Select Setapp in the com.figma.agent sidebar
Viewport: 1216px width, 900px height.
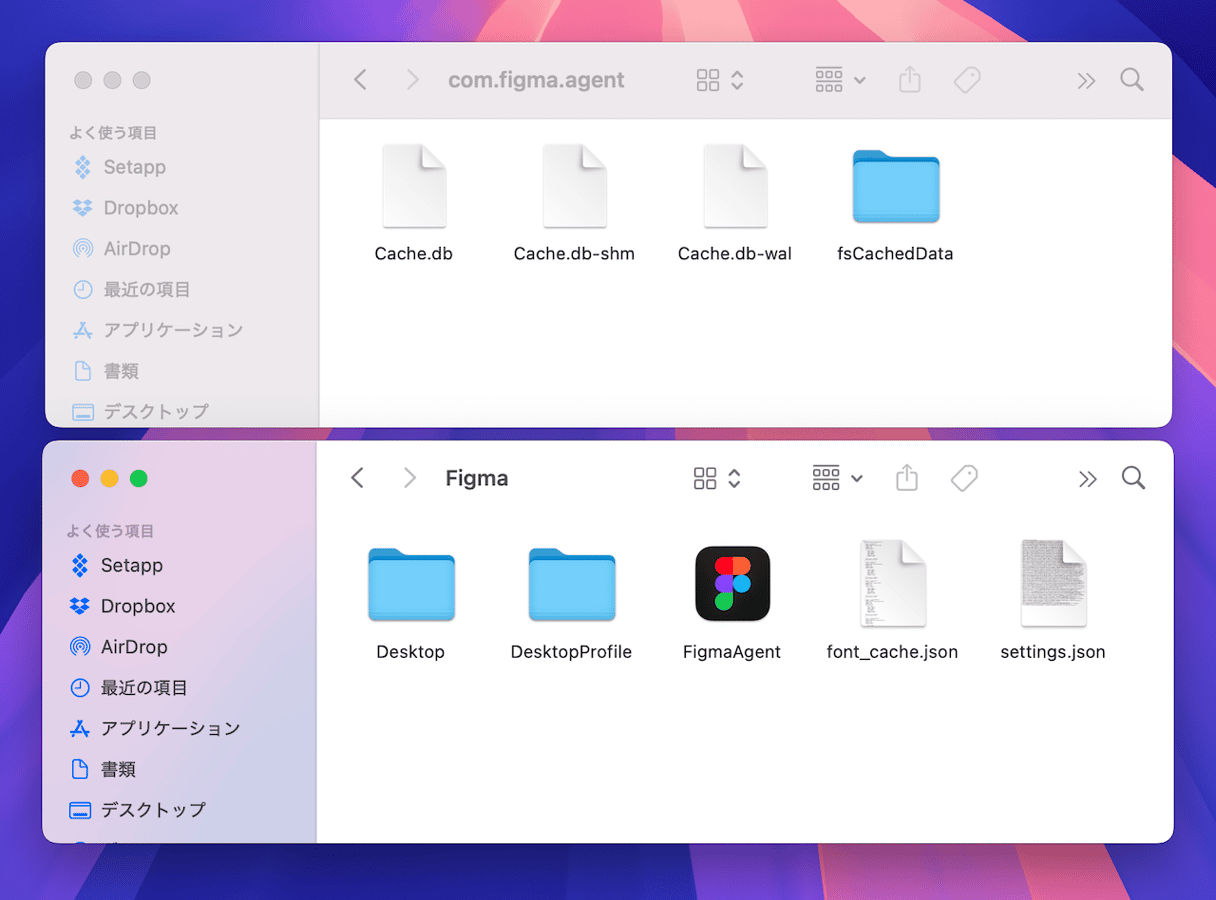click(134, 167)
